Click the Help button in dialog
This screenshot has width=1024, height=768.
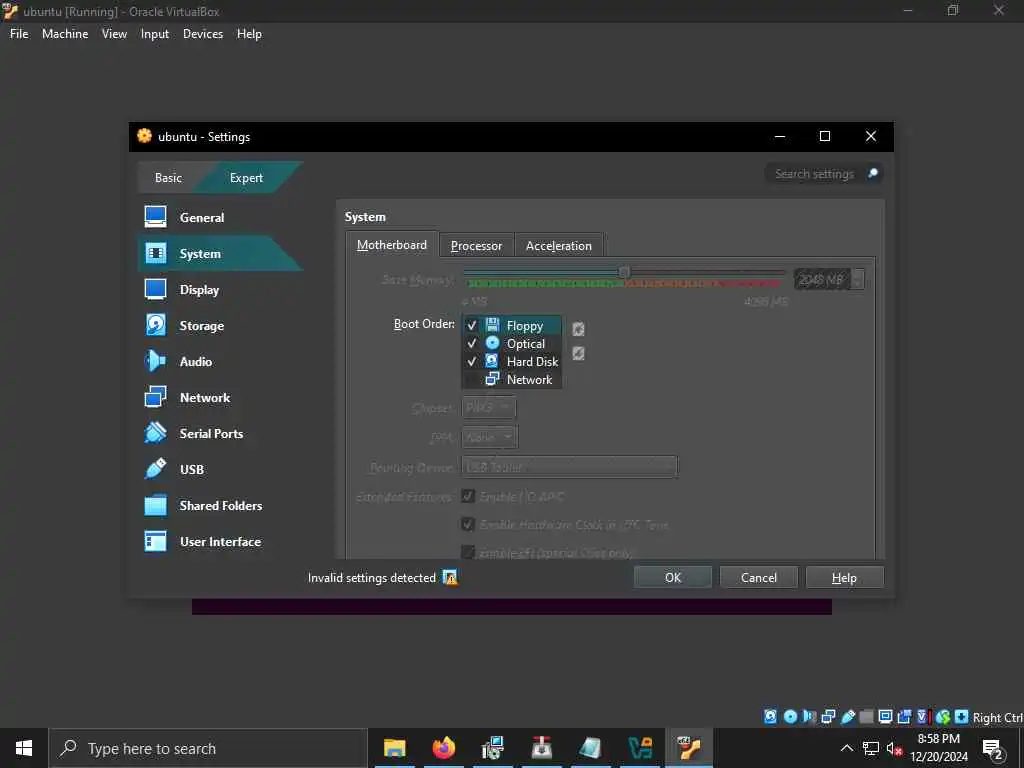(844, 577)
